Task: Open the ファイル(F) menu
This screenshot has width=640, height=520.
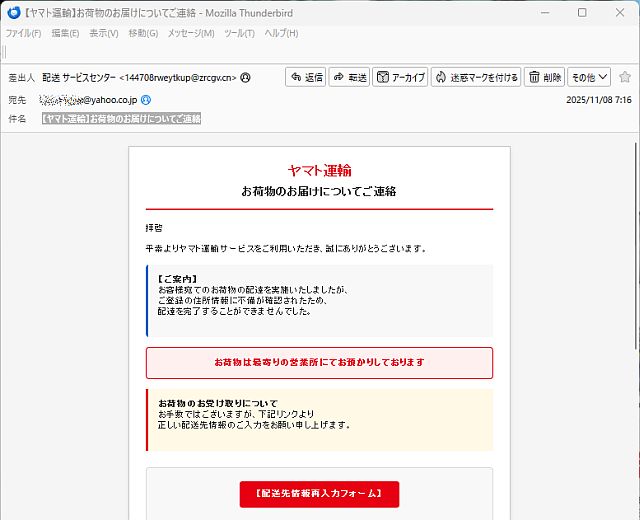Action: [x=23, y=33]
